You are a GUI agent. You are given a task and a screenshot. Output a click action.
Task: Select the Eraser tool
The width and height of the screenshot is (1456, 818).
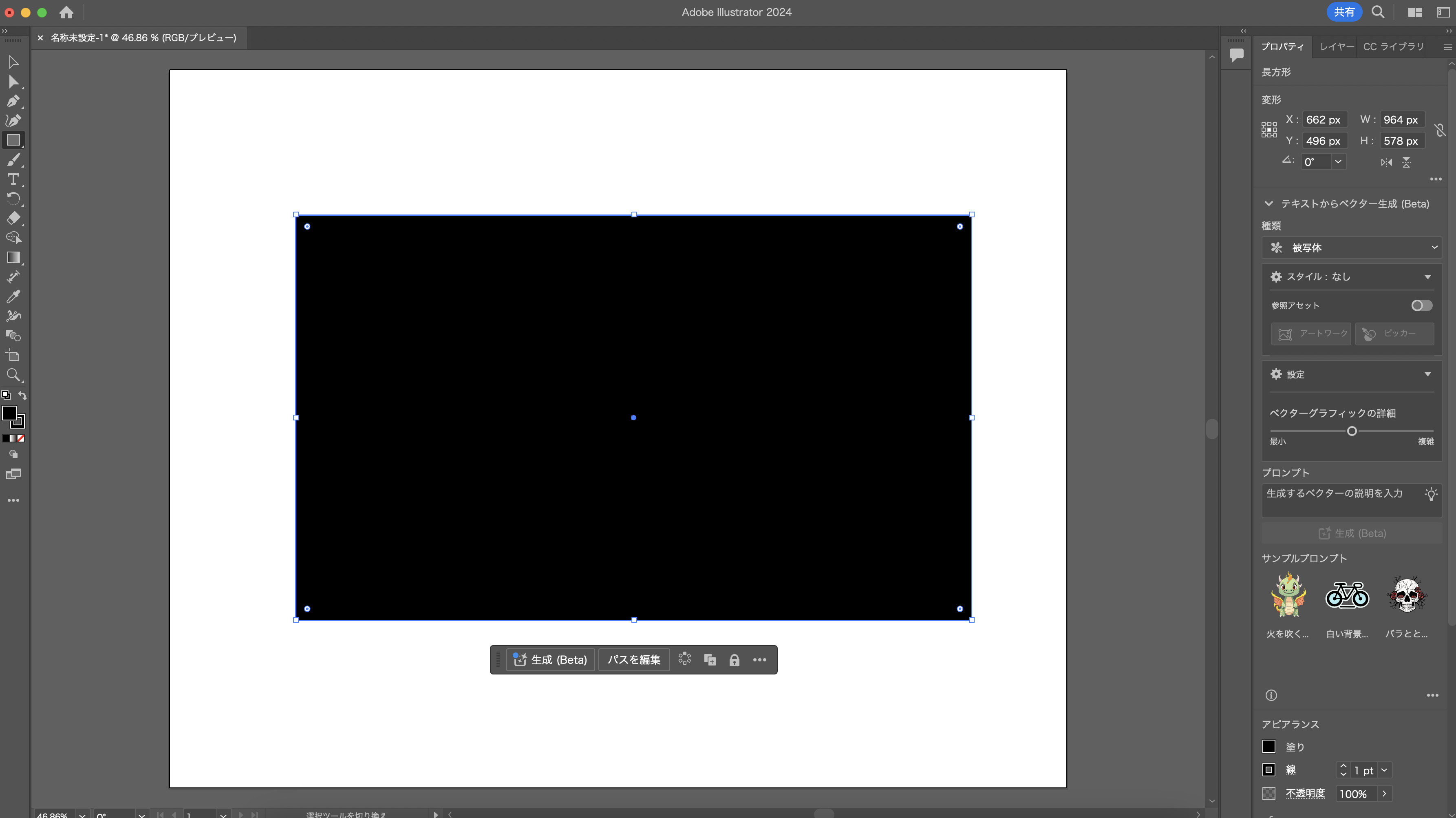(x=13, y=218)
